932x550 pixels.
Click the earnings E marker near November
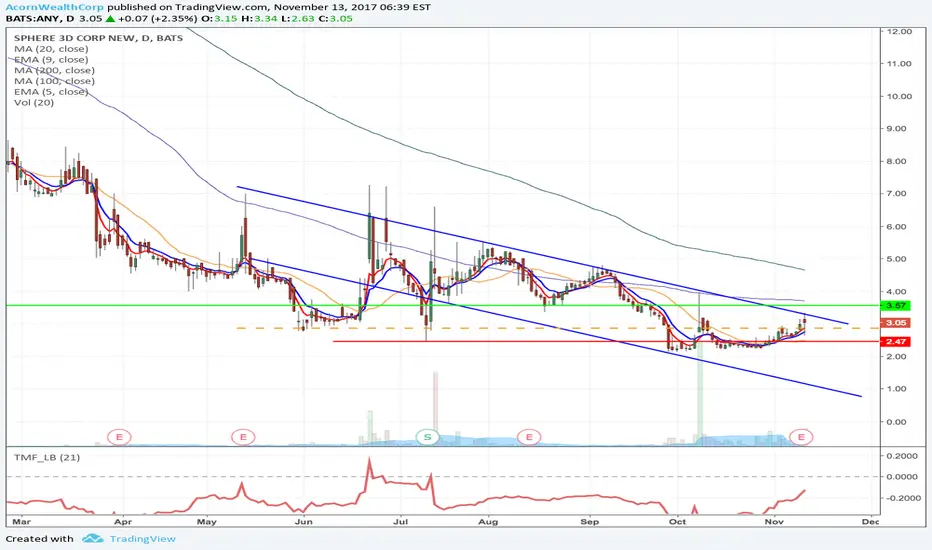click(x=801, y=437)
